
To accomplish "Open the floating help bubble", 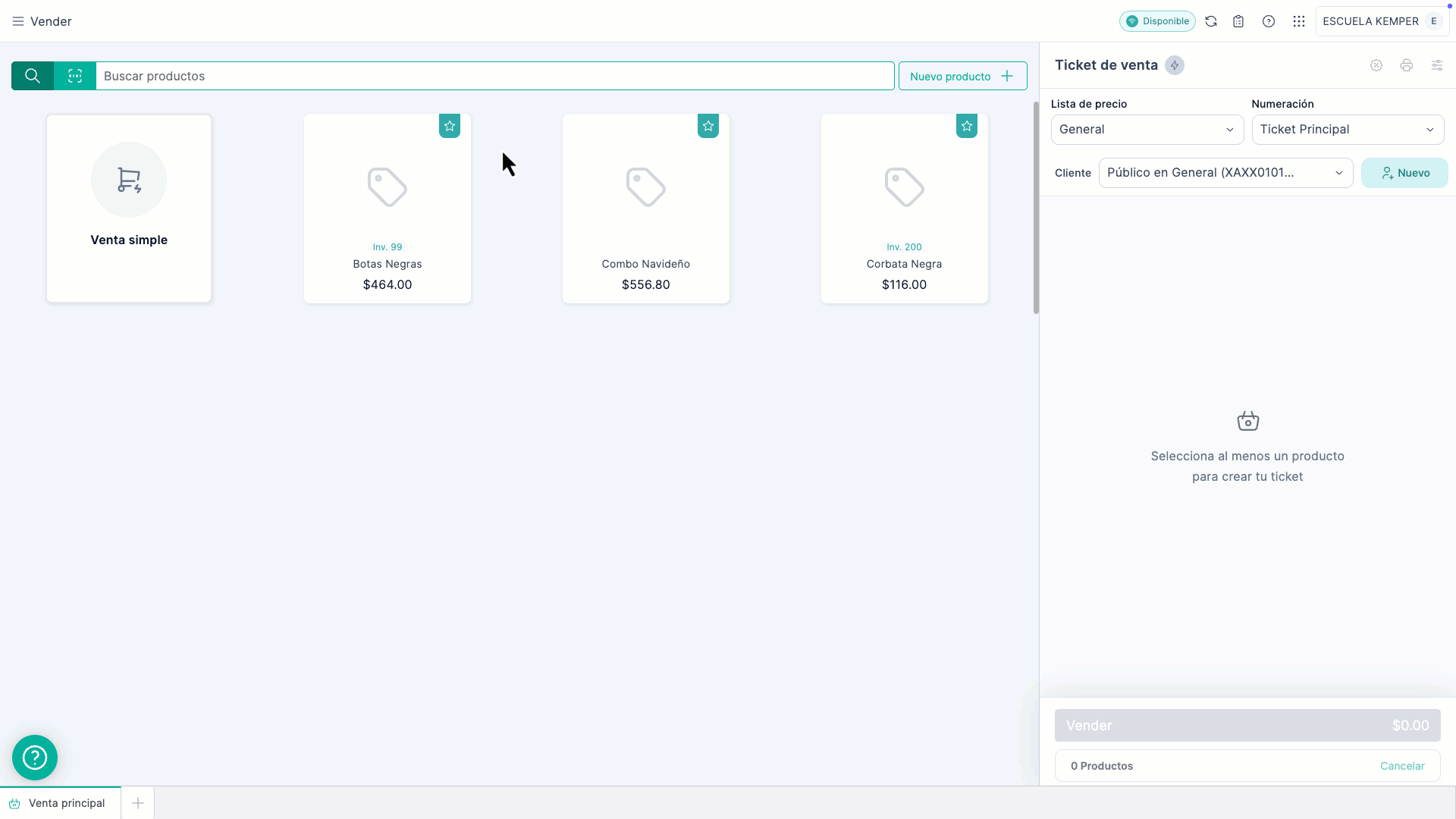I will click(35, 758).
